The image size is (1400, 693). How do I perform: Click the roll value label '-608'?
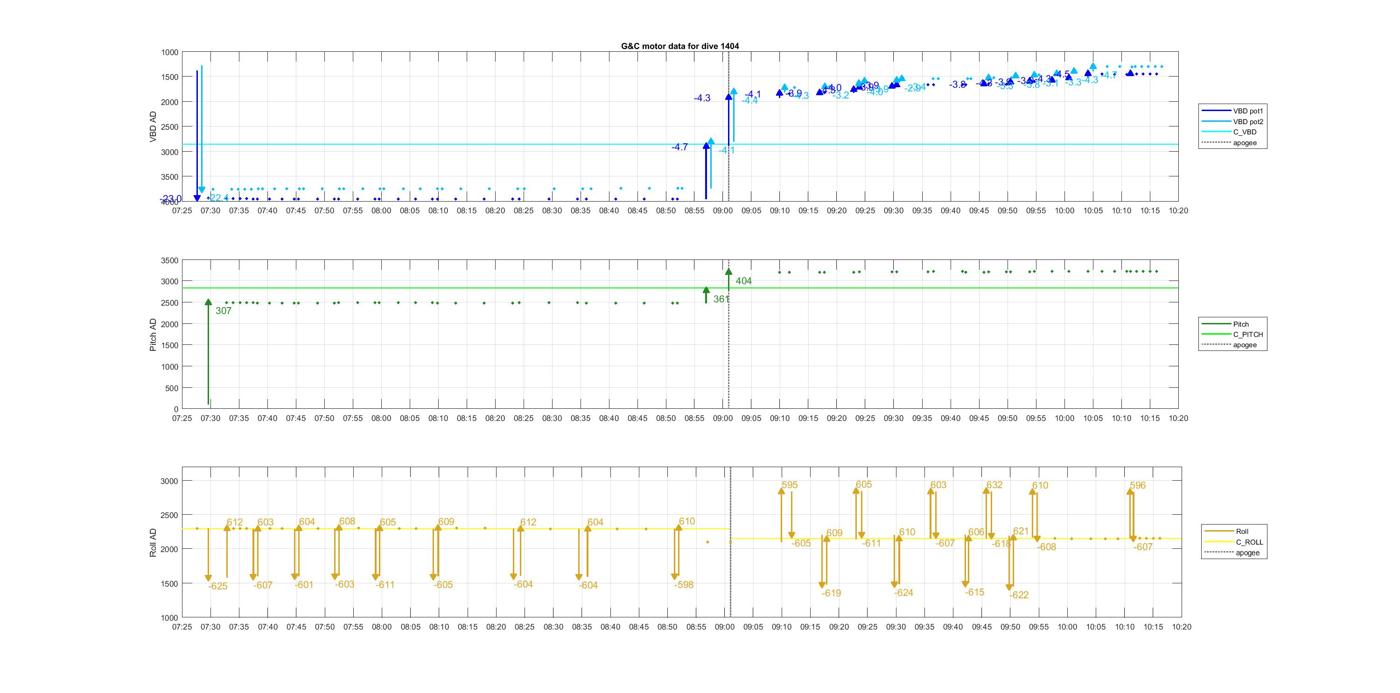[1046, 547]
